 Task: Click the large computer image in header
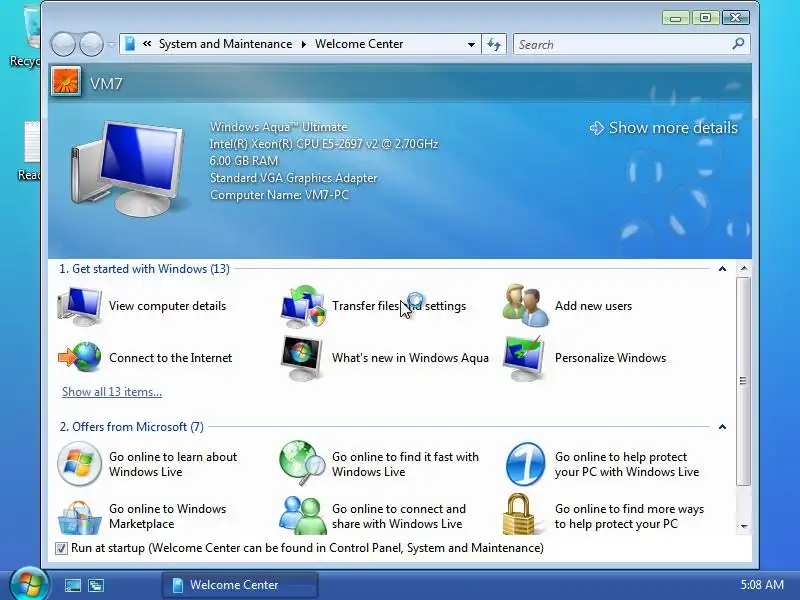click(128, 168)
